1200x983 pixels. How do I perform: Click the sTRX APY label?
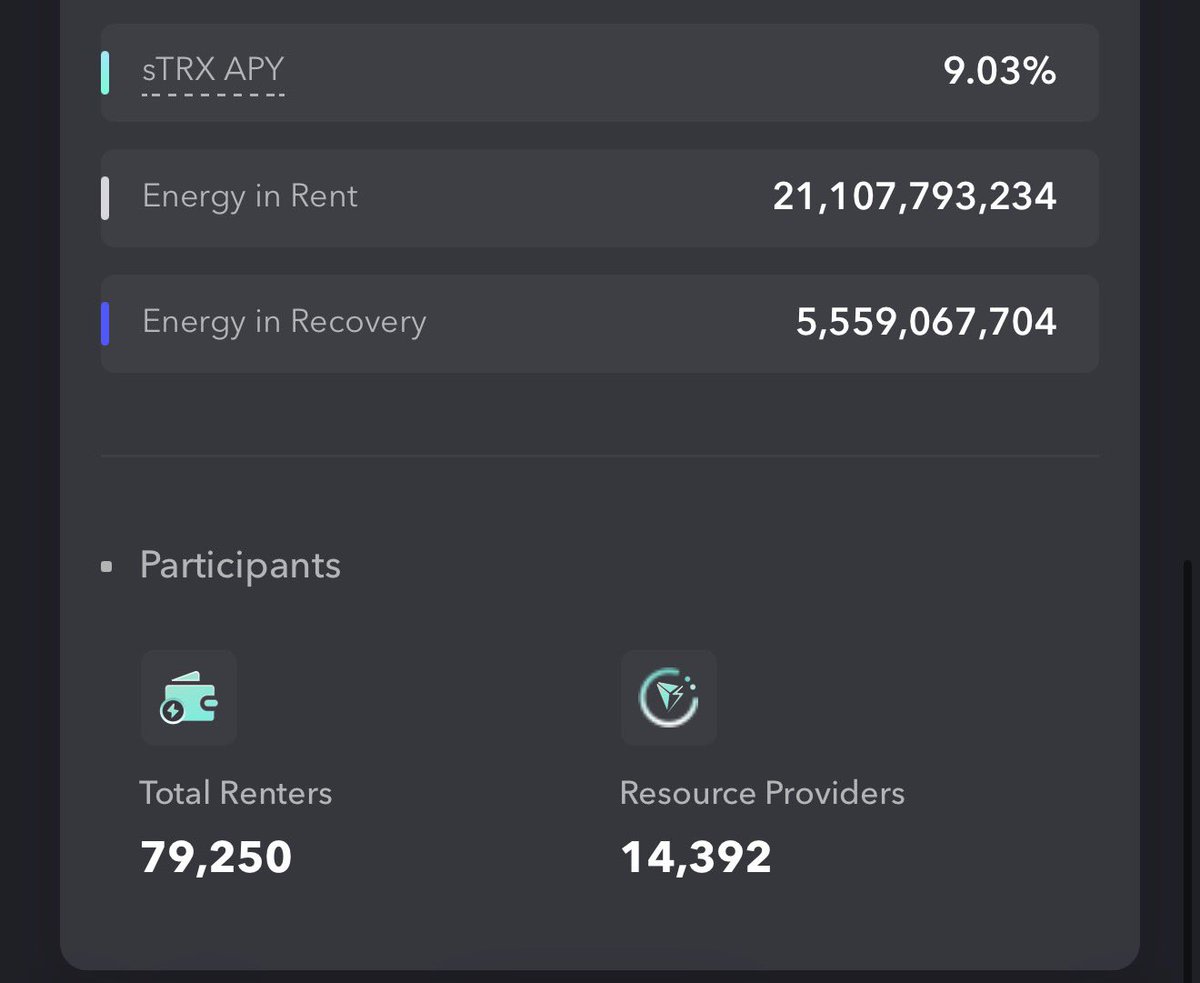pyautogui.click(x=213, y=70)
